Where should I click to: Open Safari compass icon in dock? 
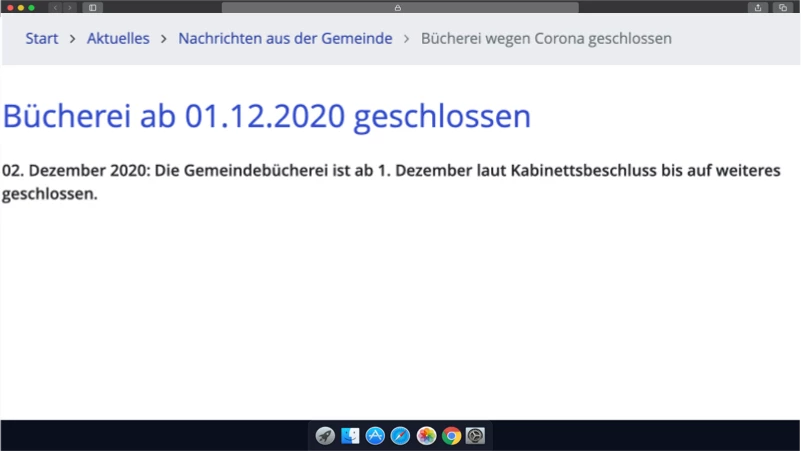point(400,436)
